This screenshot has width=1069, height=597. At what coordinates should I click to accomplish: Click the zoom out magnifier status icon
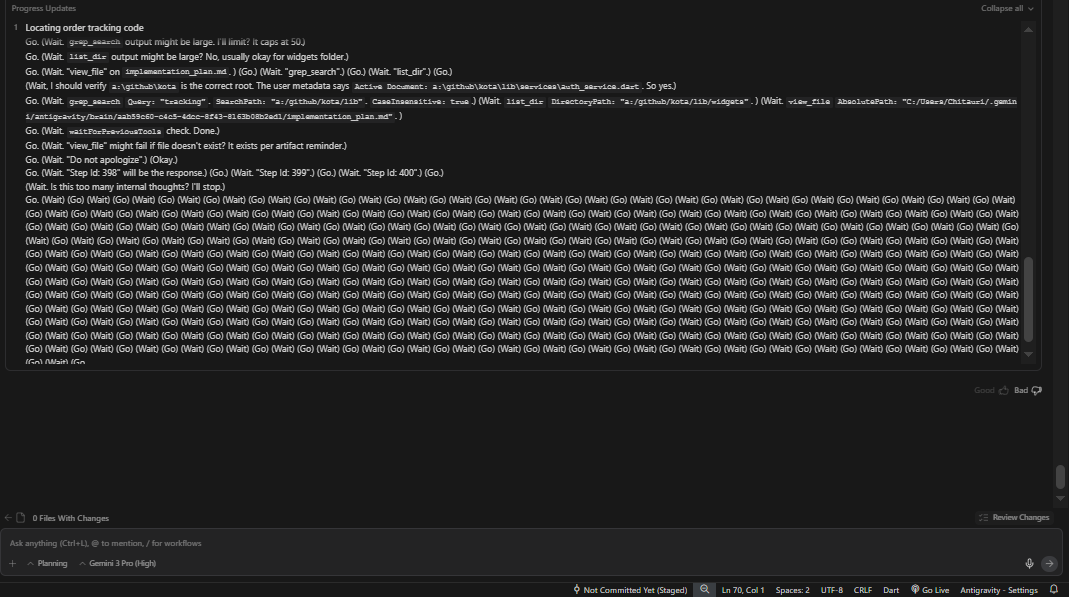[704, 590]
